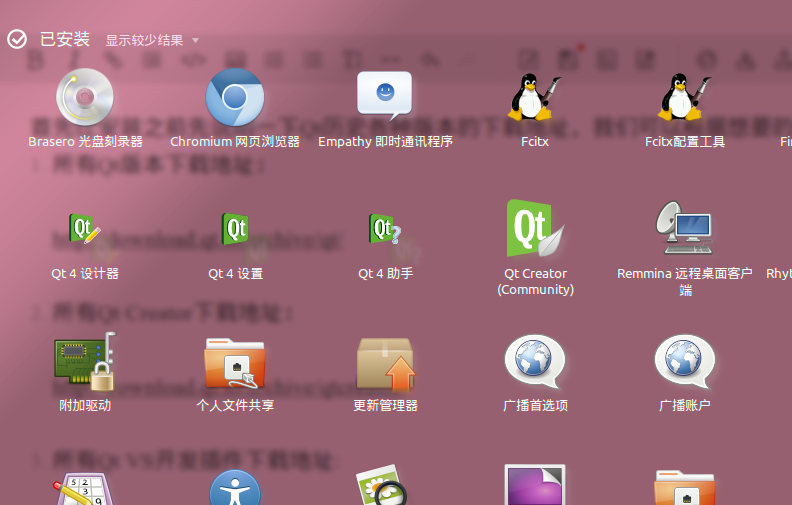Open Qt 4 settings (设置)
792x505 pixels.
click(x=235, y=229)
